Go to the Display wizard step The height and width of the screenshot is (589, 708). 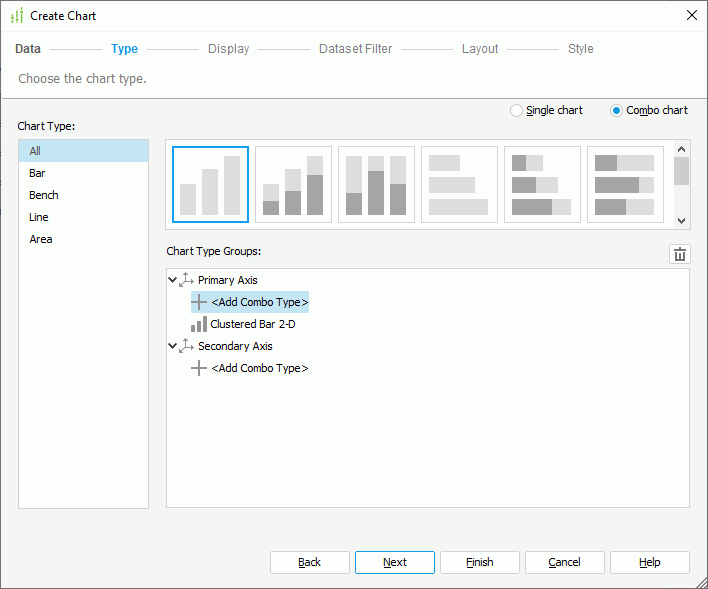[228, 49]
